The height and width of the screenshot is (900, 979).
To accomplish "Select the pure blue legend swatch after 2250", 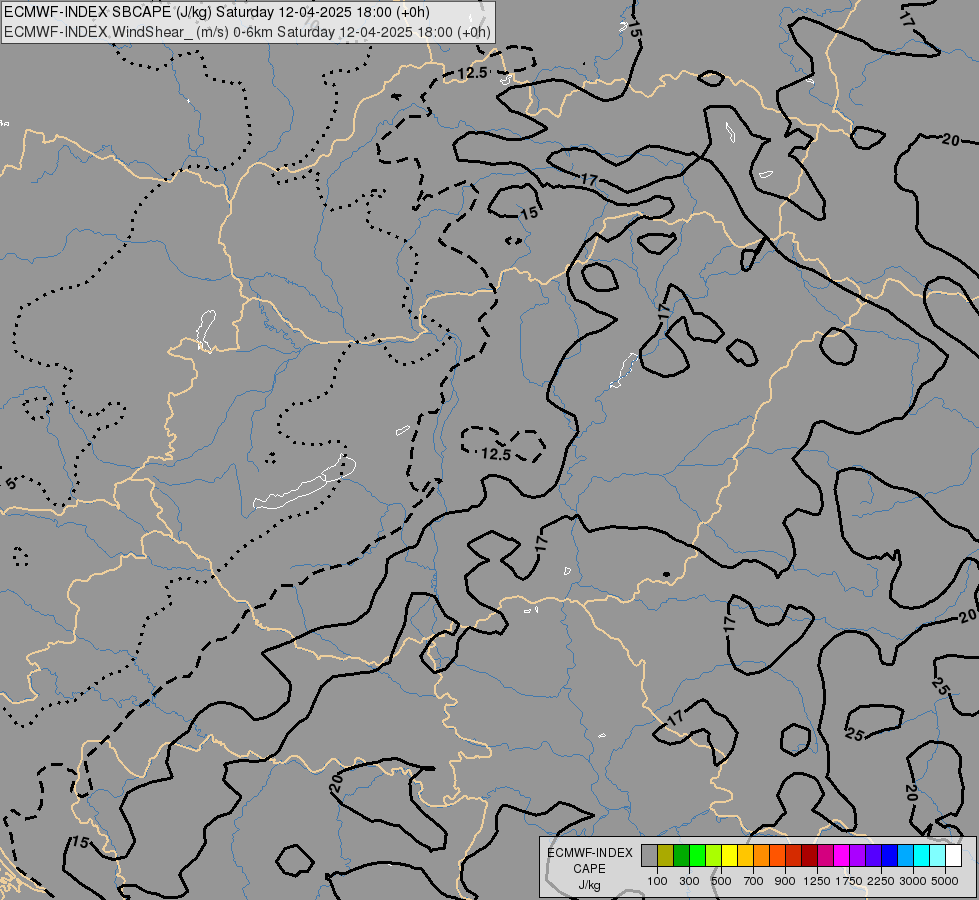I will point(890,856).
